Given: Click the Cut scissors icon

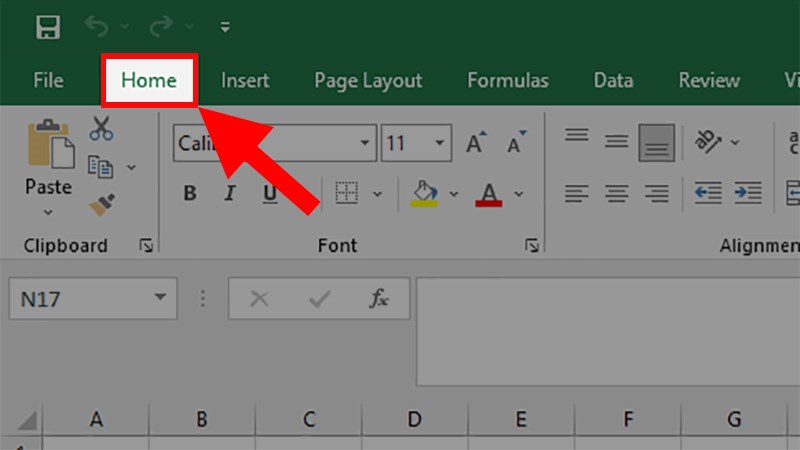Looking at the screenshot, I should [x=101, y=129].
